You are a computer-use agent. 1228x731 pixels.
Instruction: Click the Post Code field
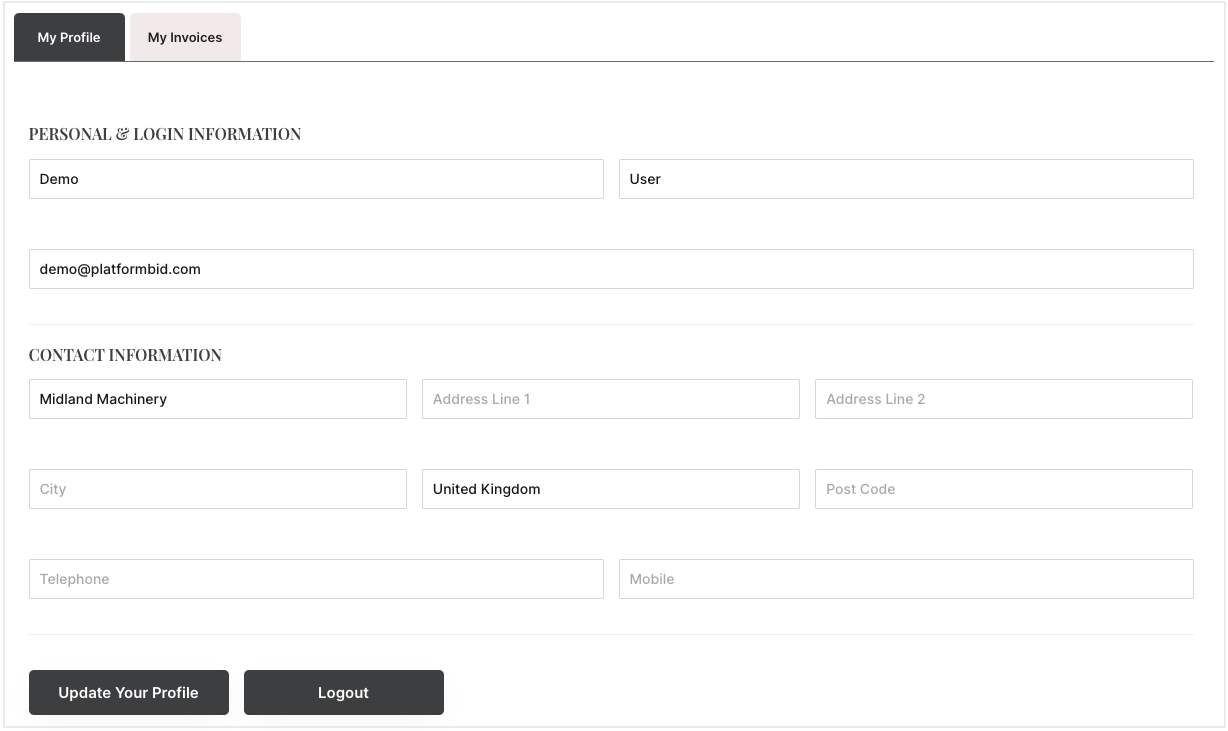click(1003, 489)
